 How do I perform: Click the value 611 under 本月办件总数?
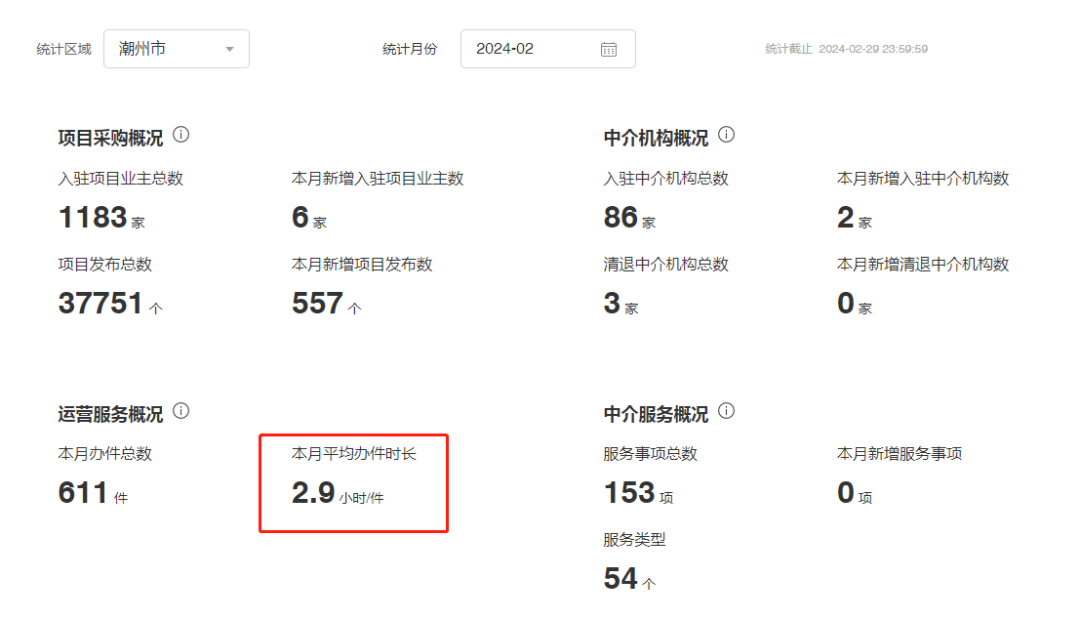point(83,493)
